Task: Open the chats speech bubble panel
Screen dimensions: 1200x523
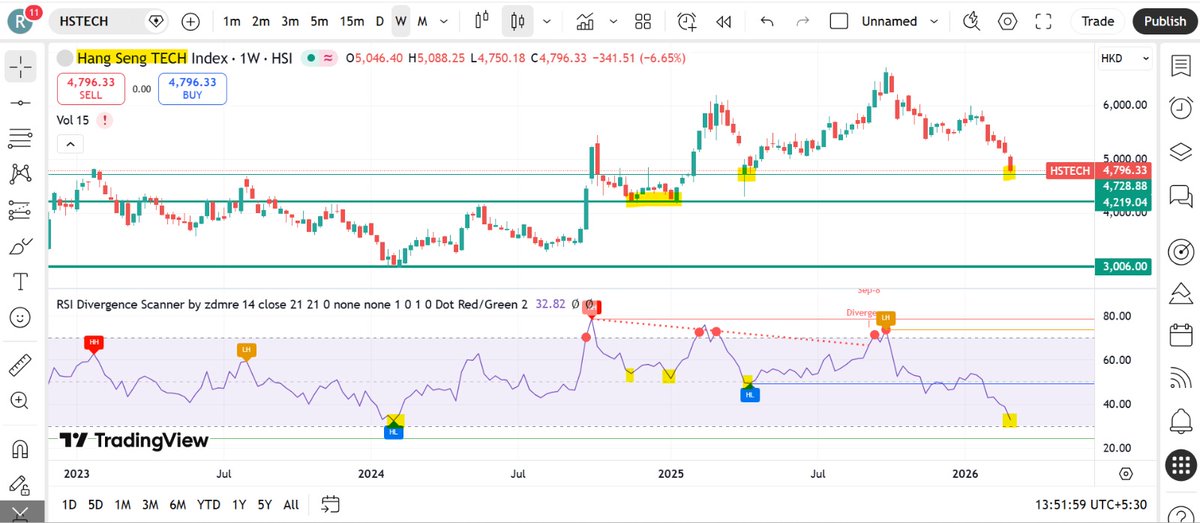Action: [1180, 194]
